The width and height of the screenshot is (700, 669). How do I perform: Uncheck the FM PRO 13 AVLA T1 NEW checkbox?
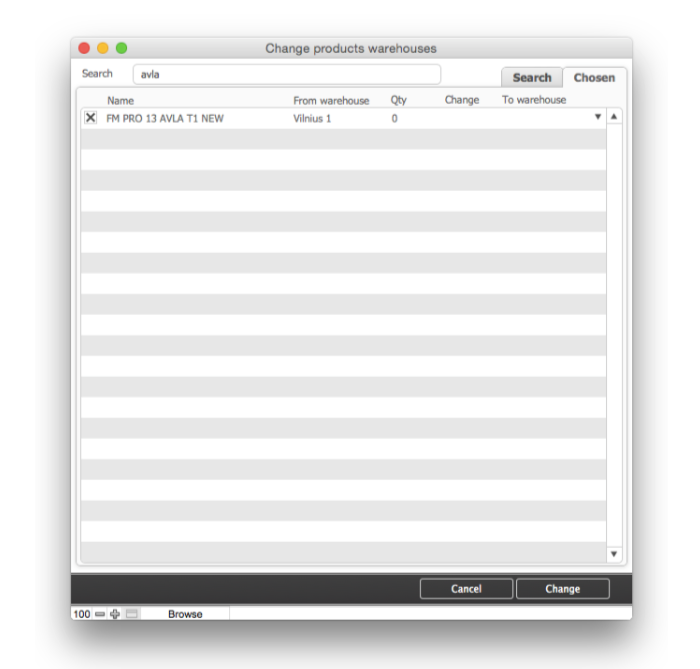click(91, 118)
